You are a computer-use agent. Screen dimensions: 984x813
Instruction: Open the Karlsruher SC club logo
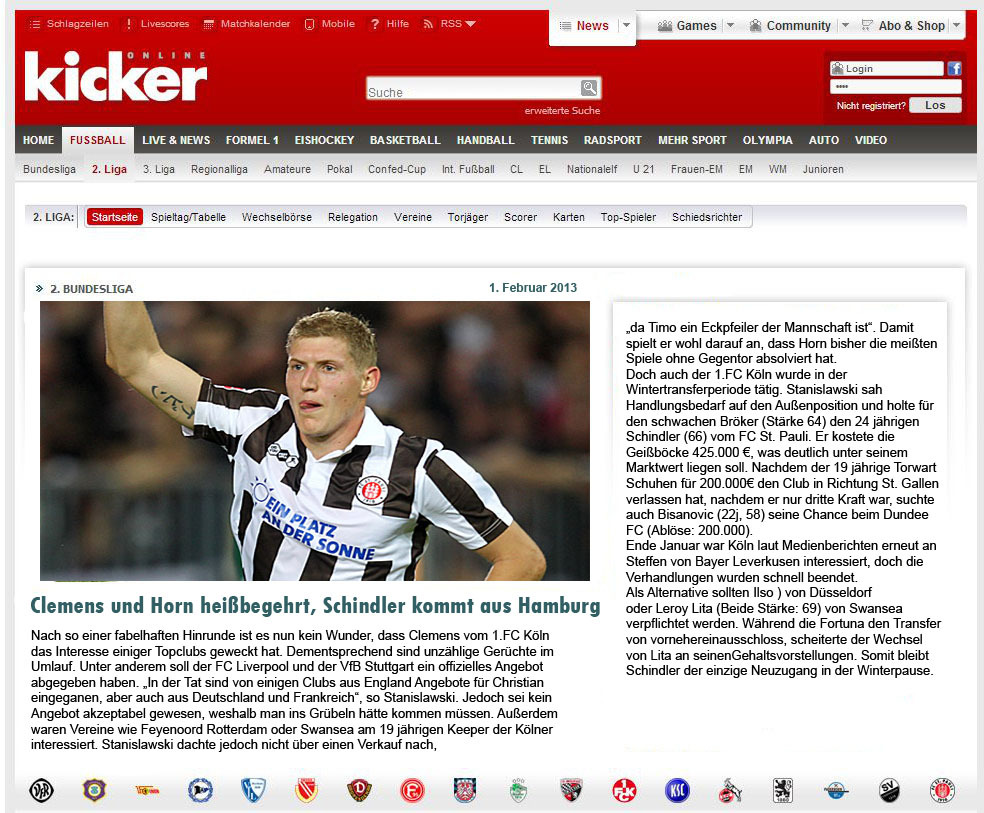(677, 790)
